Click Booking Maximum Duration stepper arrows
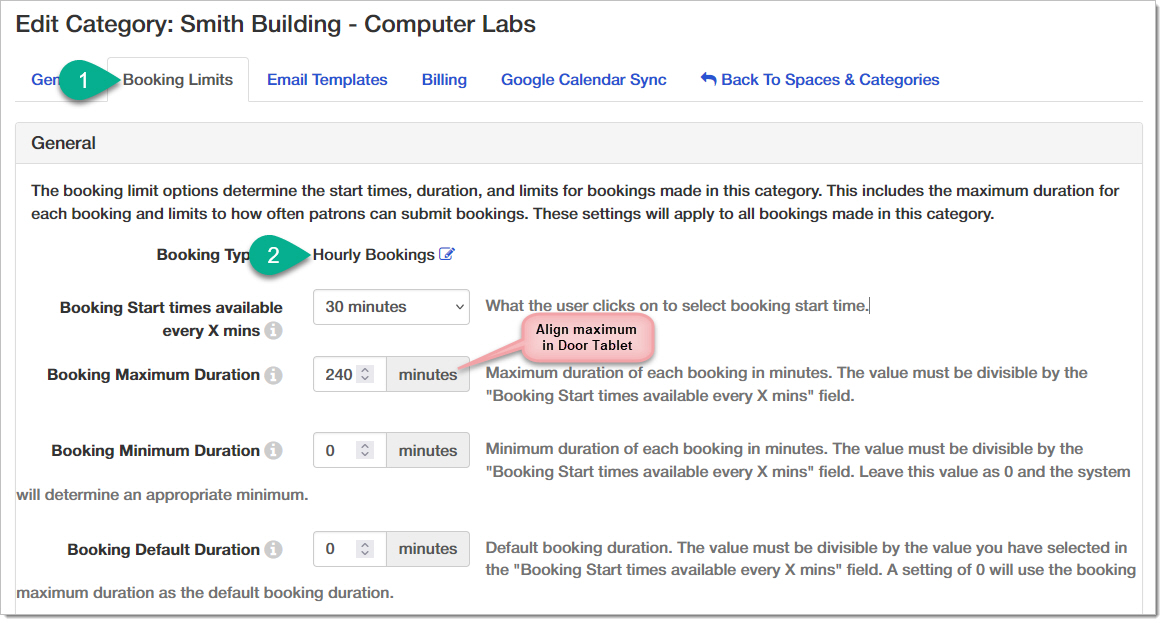The height and width of the screenshot is (623, 1164). coord(366,375)
